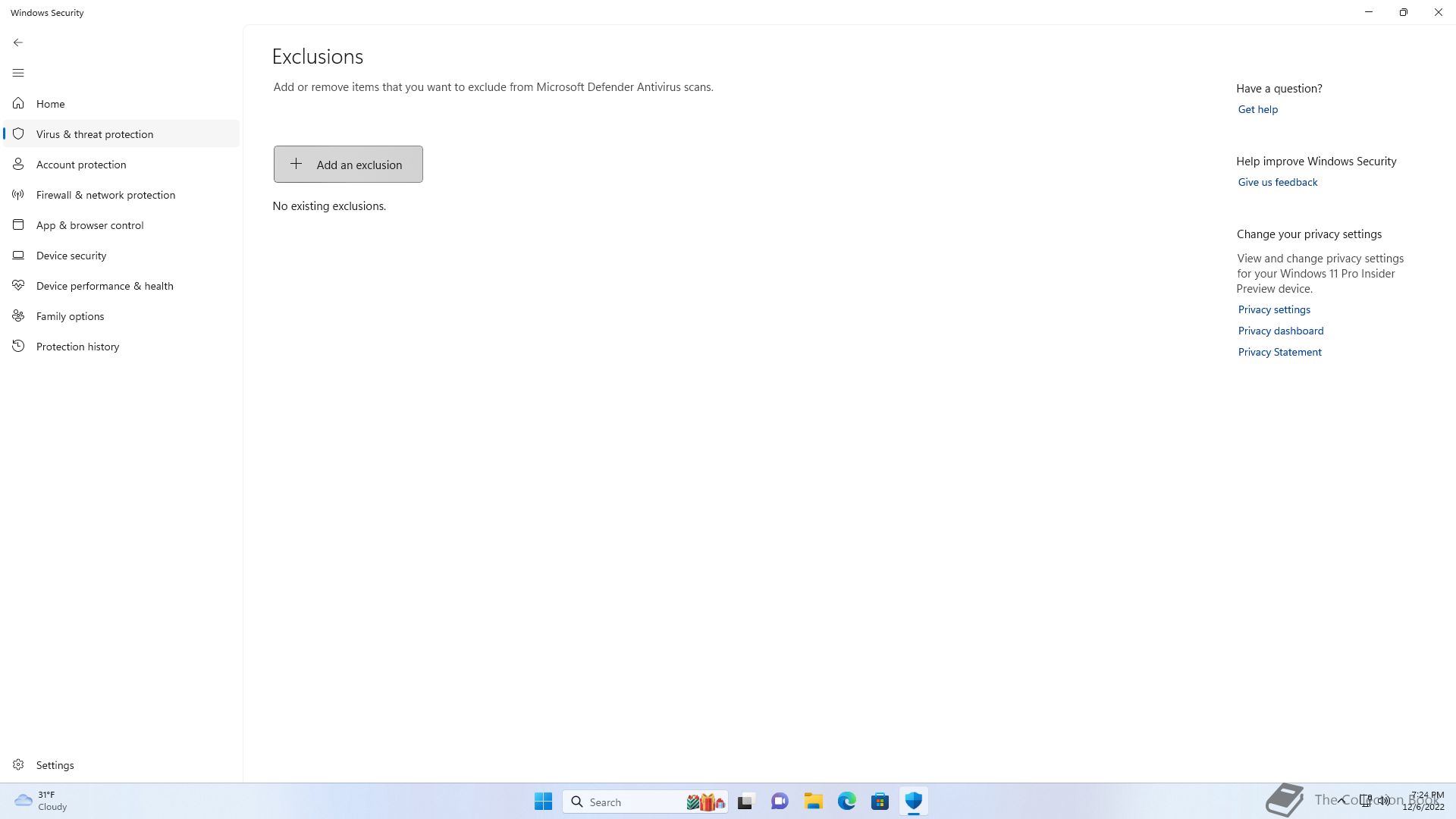1456x819 pixels.
Task: Click the Account protection person icon
Action: point(18,164)
